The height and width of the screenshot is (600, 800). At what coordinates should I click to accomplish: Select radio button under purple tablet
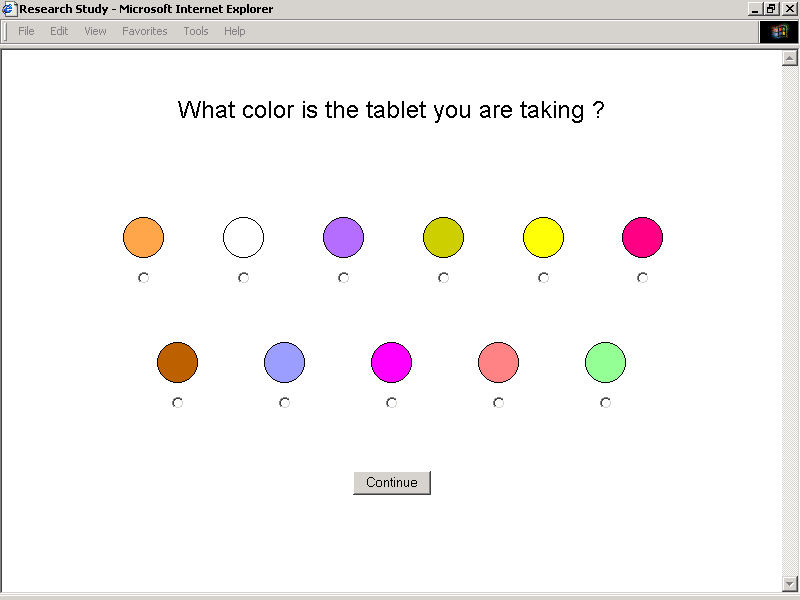(x=343, y=278)
